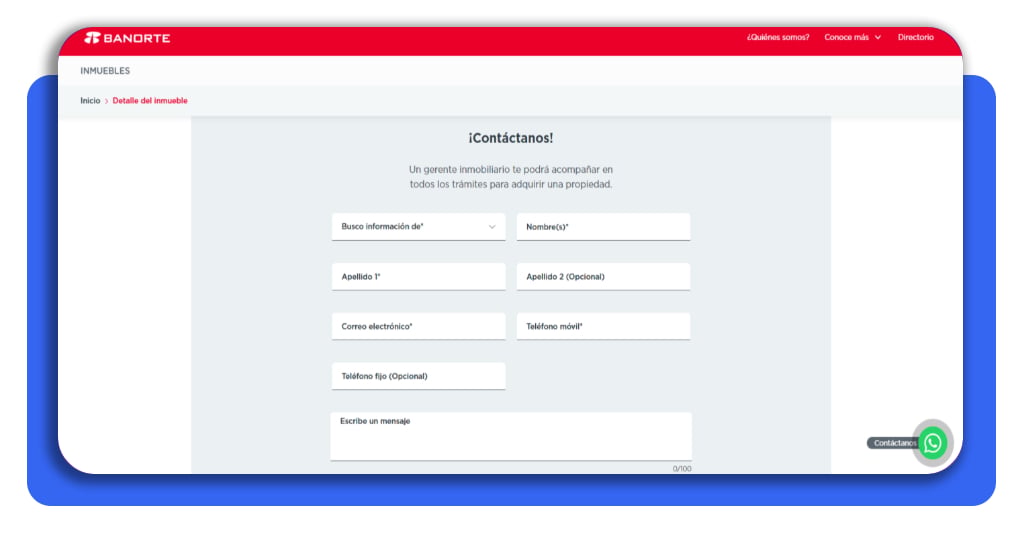1024x536 pixels.
Task: Click the Escribe un mensaje text area
Action: [511, 436]
